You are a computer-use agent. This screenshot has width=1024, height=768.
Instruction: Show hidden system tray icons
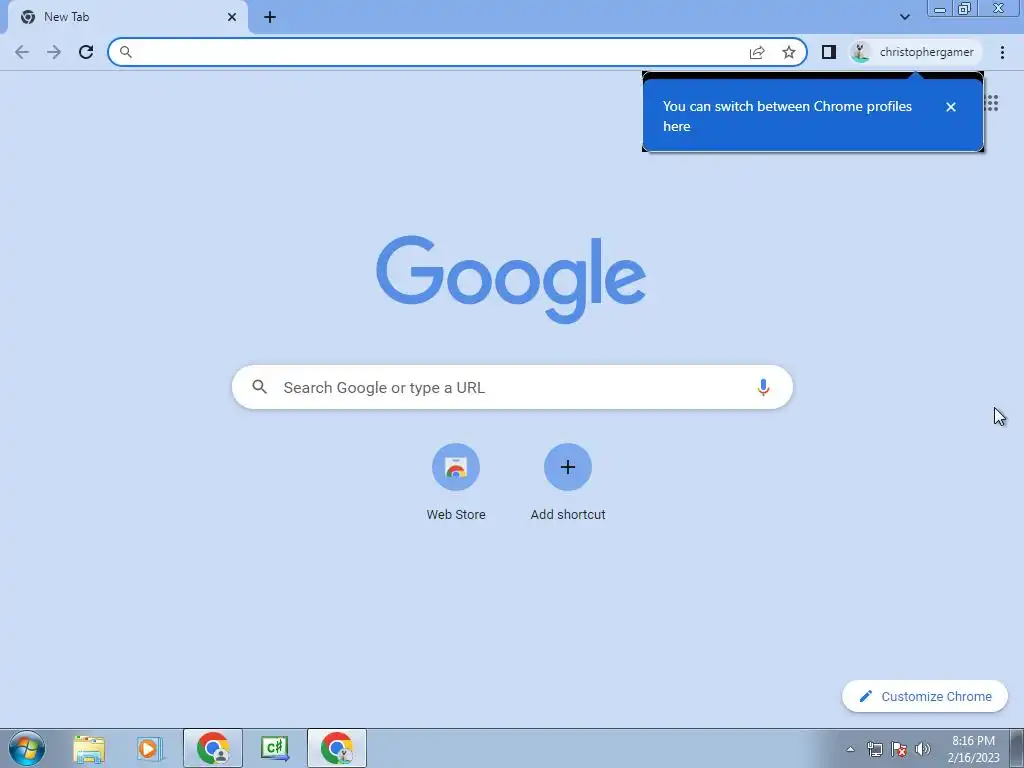tap(850, 749)
